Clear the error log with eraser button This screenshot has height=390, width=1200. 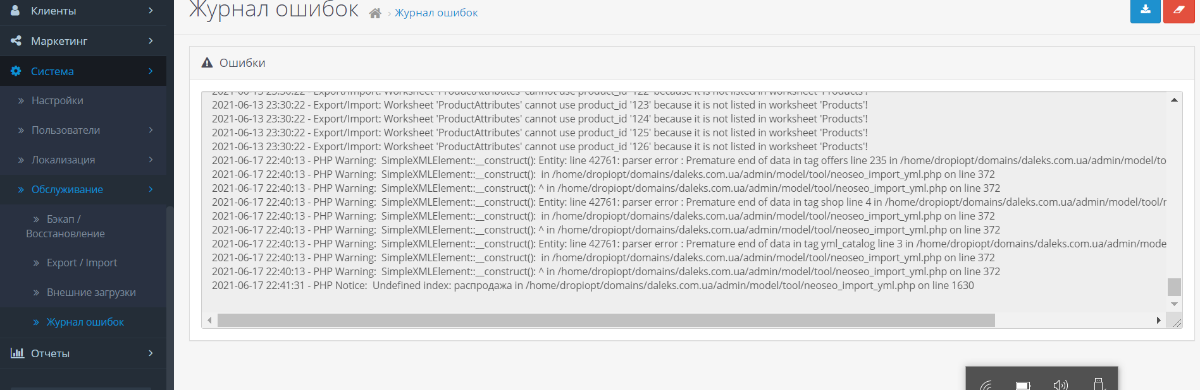(x=1179, y=10)
